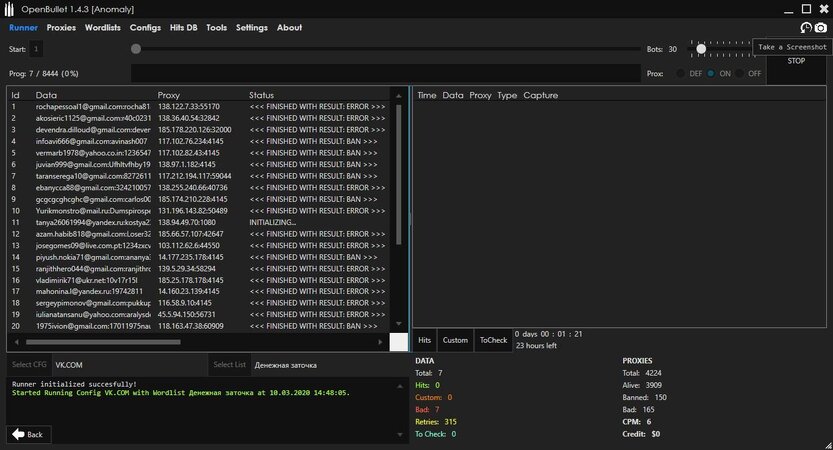This screenshot has height=450, width=833.
Task: Click the vertical scrollbar thumb of results list
Action: 398,175
